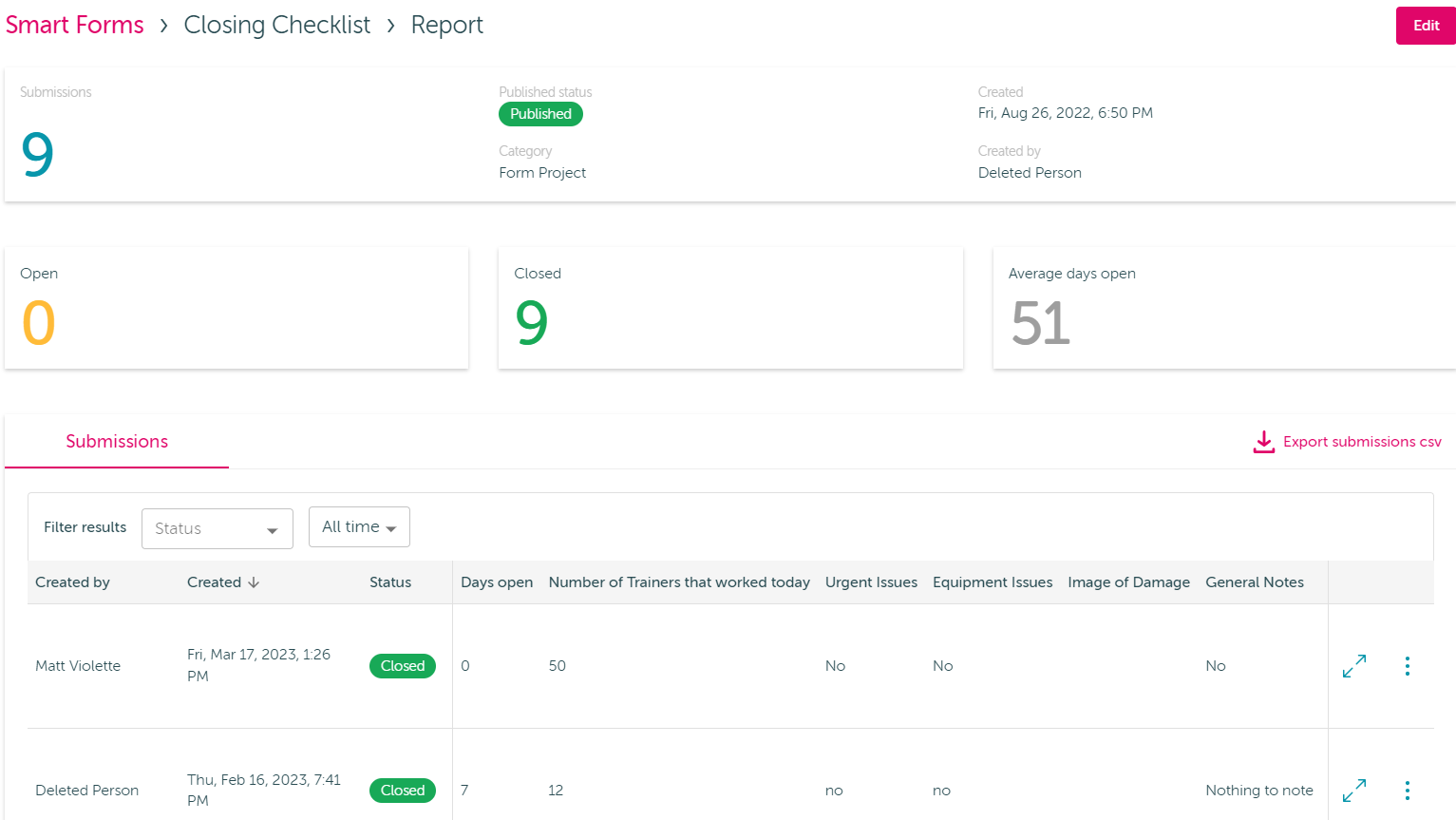
Task: Click the Closed count card showing 9
Action: [730, 308]
